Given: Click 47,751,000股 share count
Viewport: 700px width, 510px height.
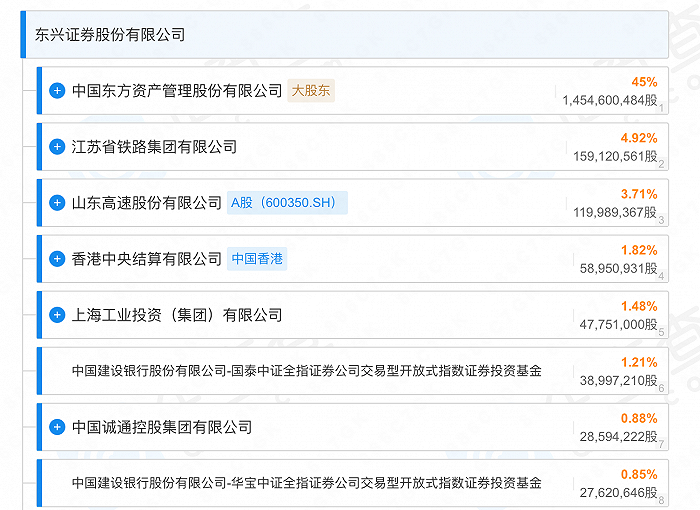Looking at the screenshot, I should tap(619, 324).
